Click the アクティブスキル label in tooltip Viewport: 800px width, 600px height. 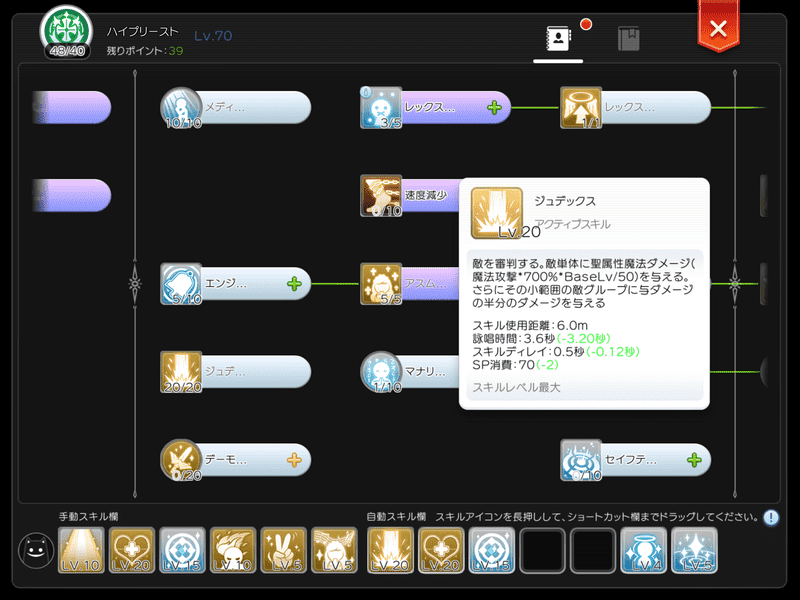pos(572,224)
